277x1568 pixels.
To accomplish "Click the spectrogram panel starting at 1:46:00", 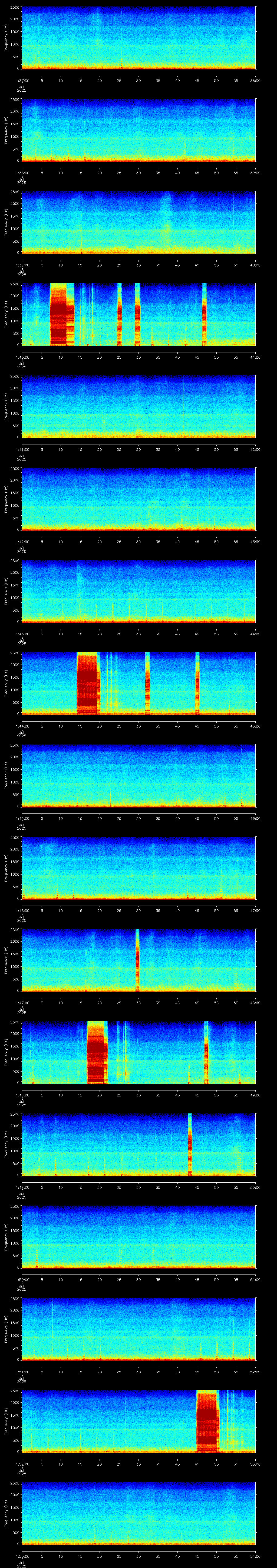I will [x=138, y=868].
